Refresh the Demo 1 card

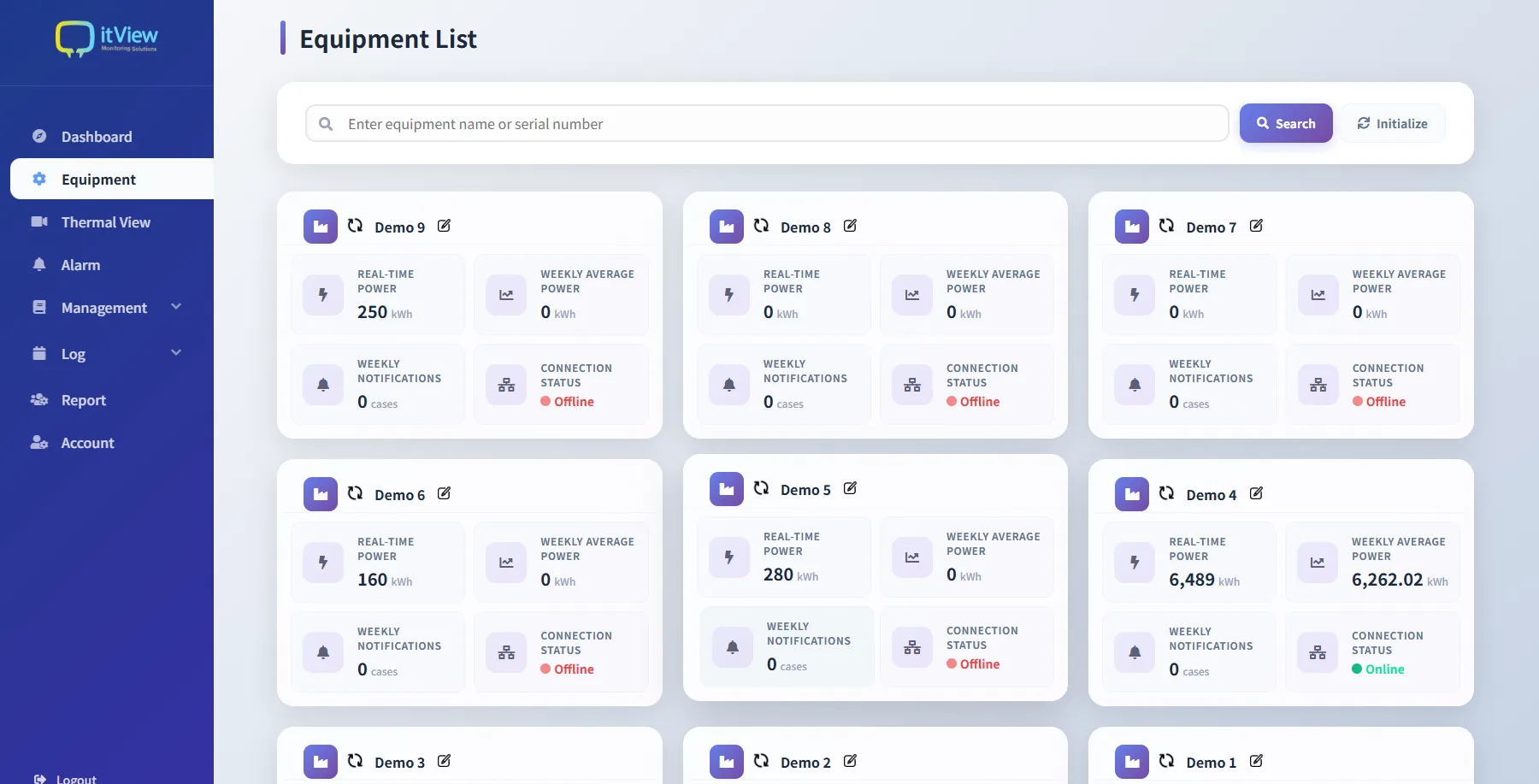[x=1167, y=761]
